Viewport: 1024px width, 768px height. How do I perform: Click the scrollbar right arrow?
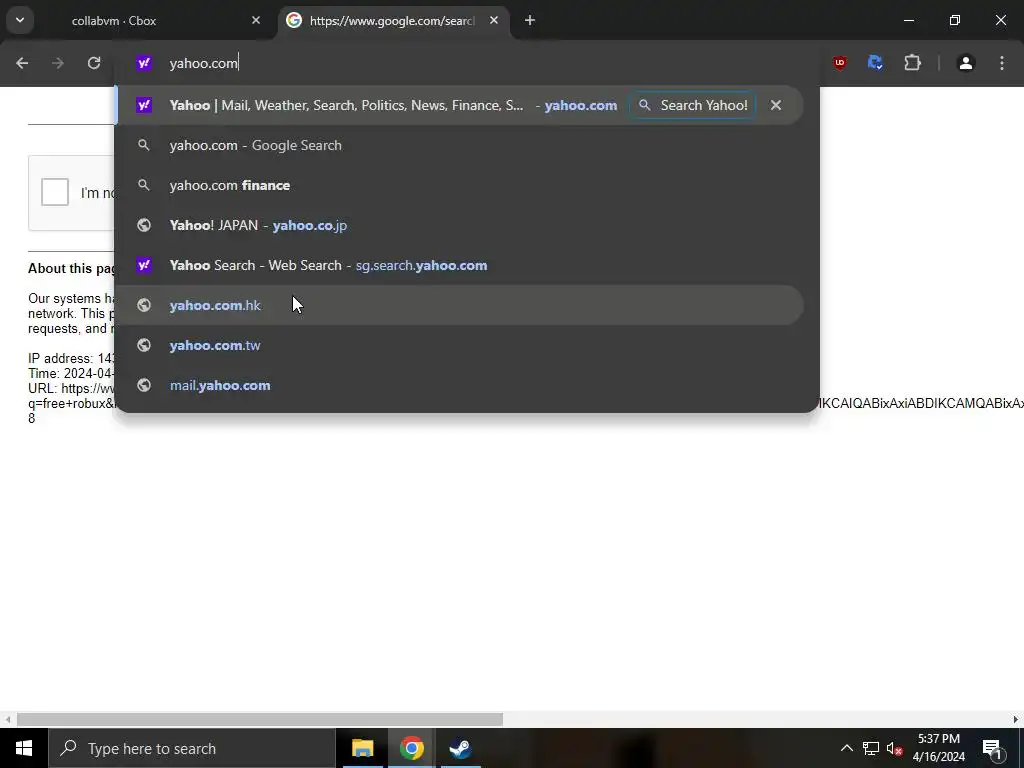pos(1016,719)
